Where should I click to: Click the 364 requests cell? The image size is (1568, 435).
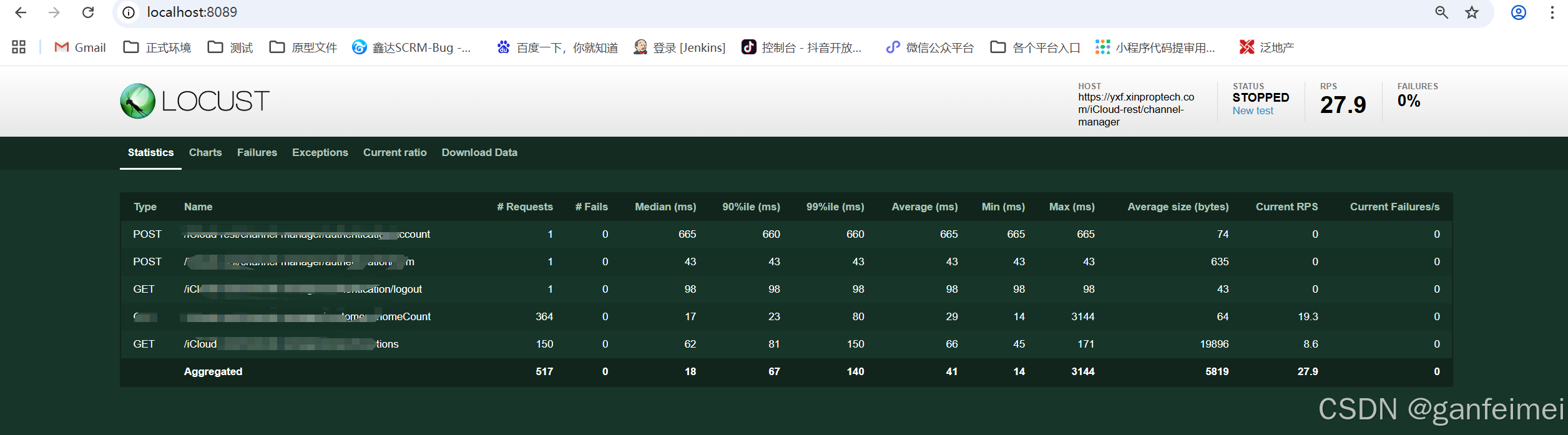click(x=544, y=316)
